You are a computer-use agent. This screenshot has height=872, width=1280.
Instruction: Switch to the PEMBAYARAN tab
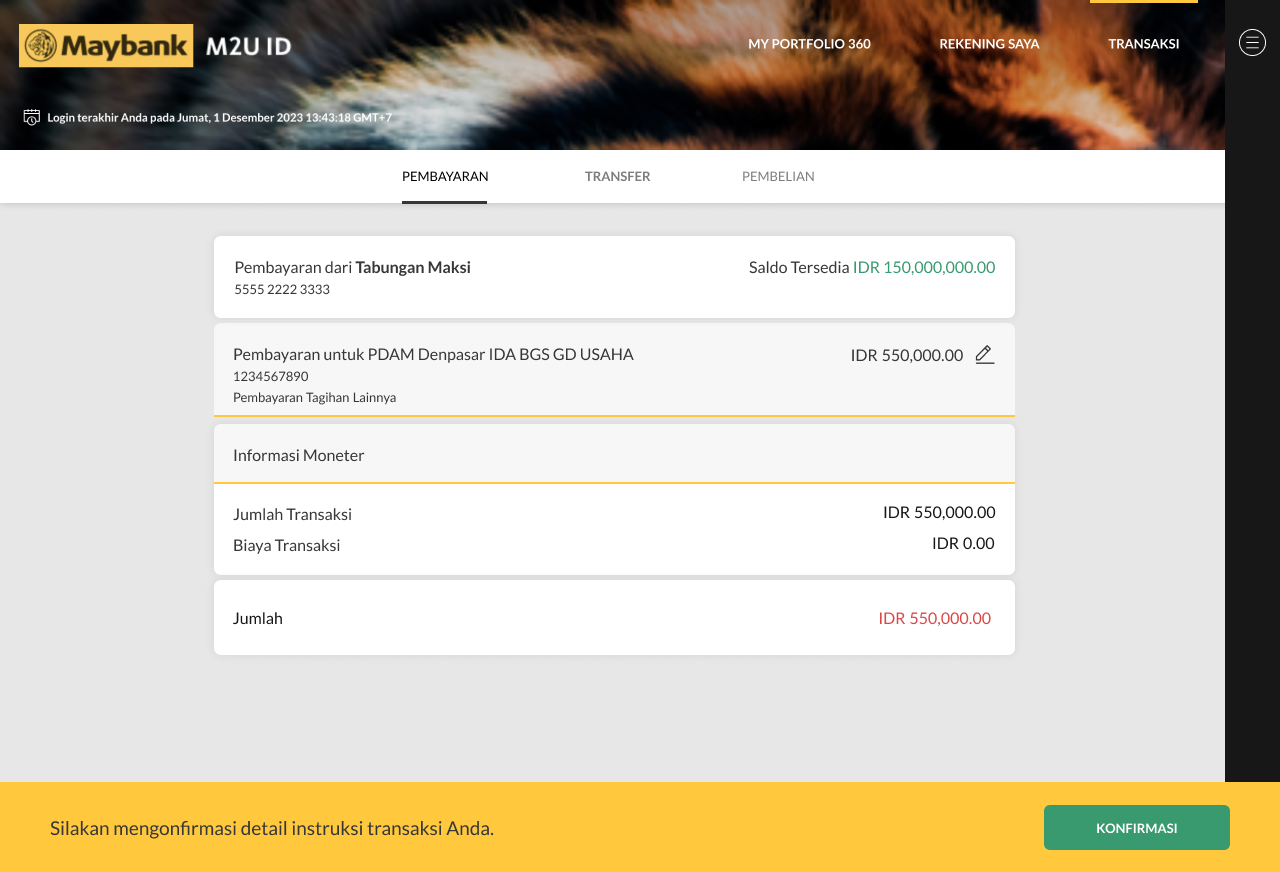[445, 177]
